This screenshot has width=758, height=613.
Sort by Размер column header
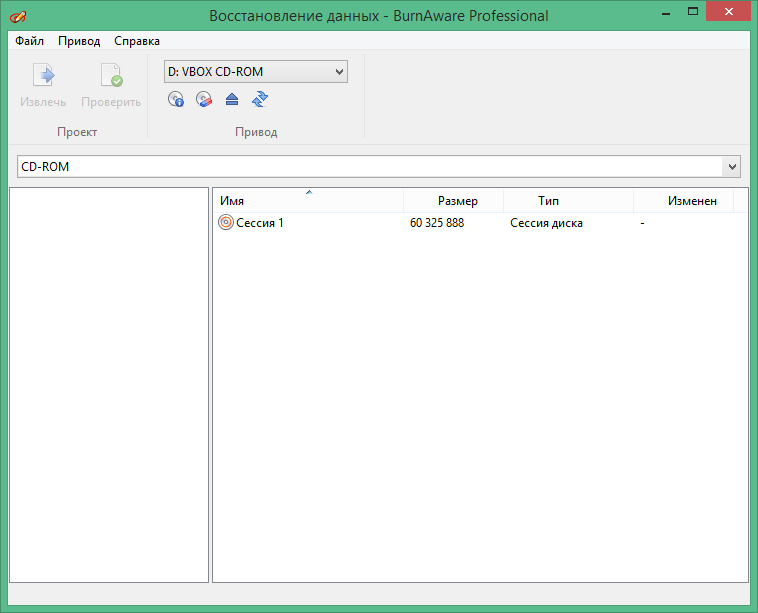[456, 201]
